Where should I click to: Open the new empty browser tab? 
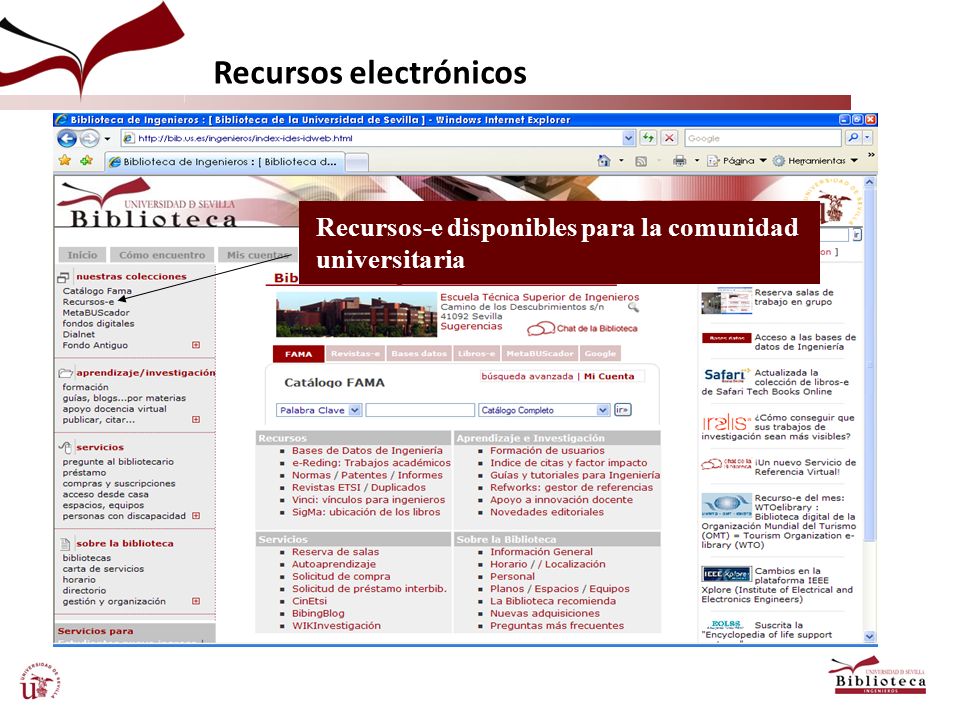coord(357,162)
